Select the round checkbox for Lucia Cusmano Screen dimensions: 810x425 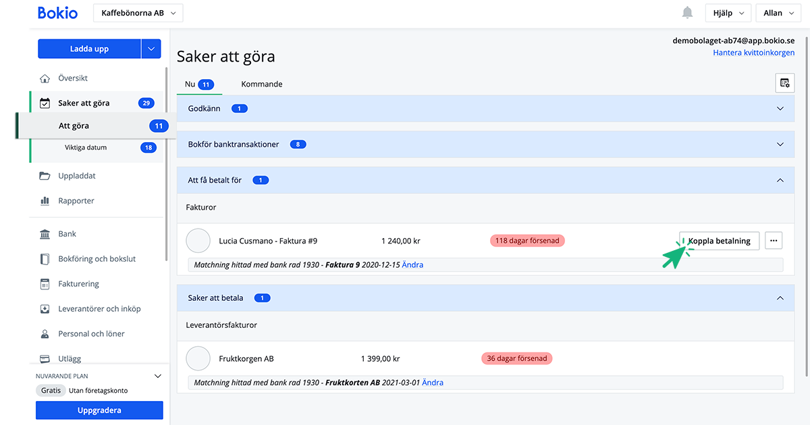point(199,240)
